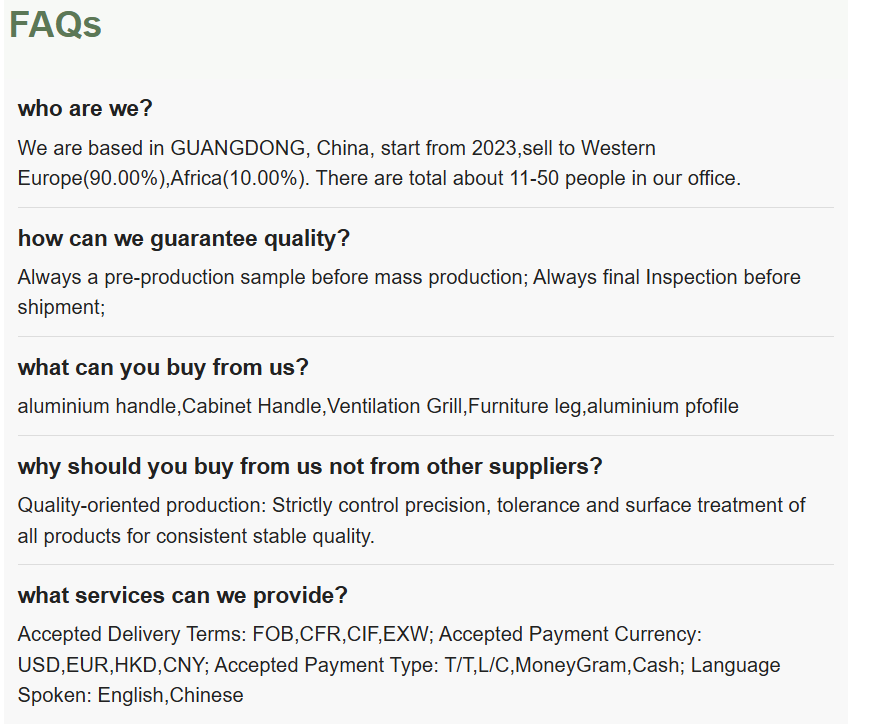Click 'Ventilation Grill' in product list
The image size is (870, 725).
[x=395, y=407]
